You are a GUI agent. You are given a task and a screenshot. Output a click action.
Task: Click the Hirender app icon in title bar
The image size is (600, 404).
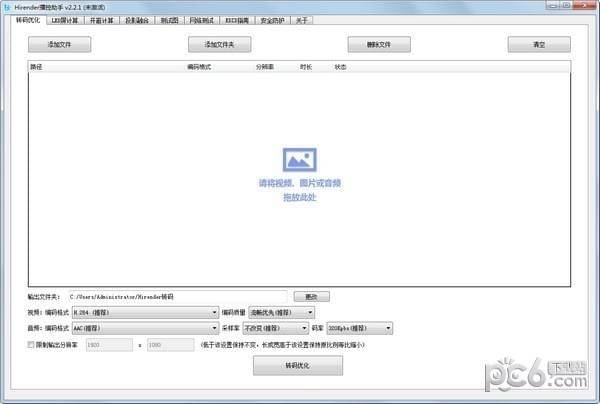[7, 7]
